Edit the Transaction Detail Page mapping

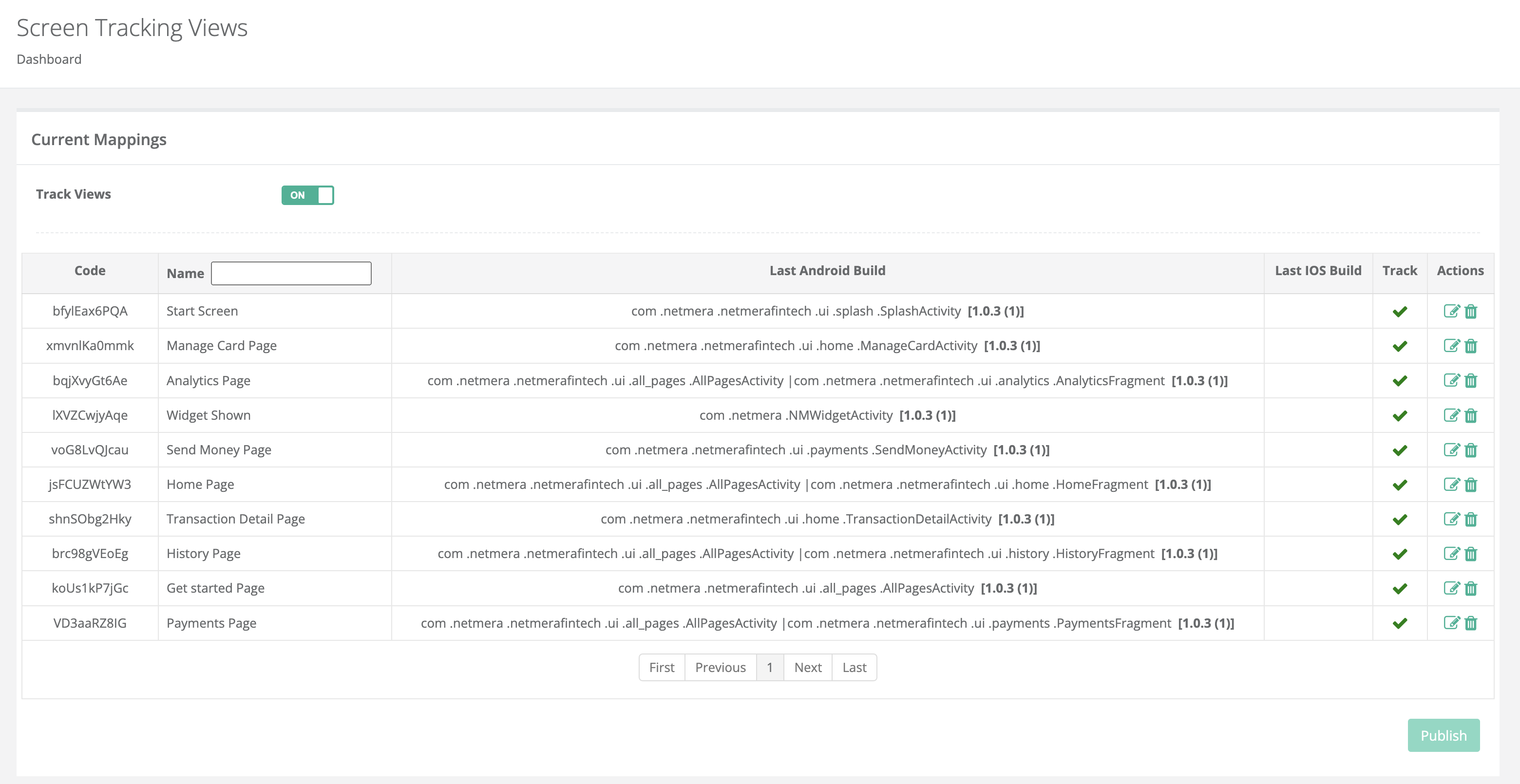point(1451,519)
